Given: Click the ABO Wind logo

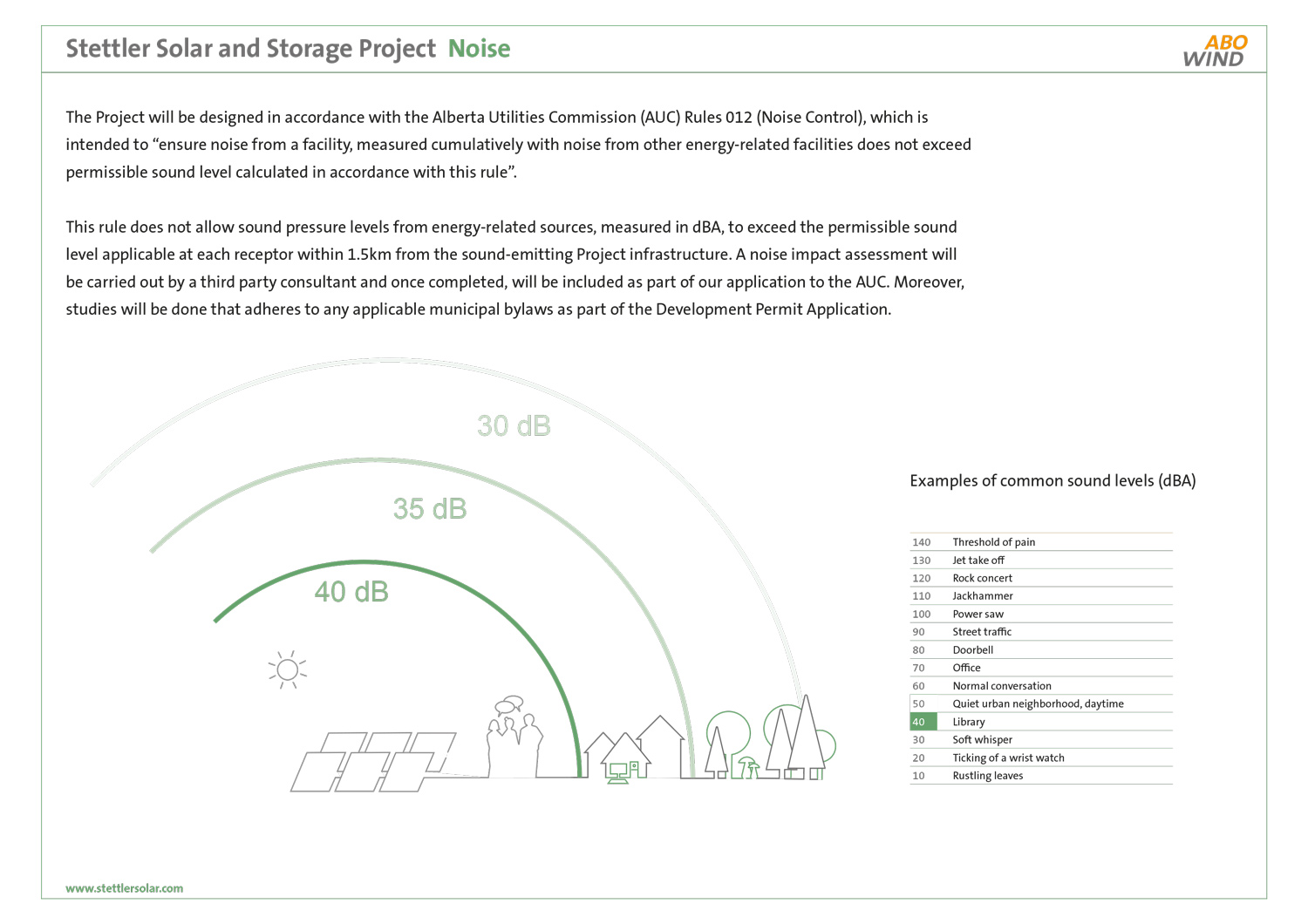Looking at the screenshot, I should coord(1215,51).
